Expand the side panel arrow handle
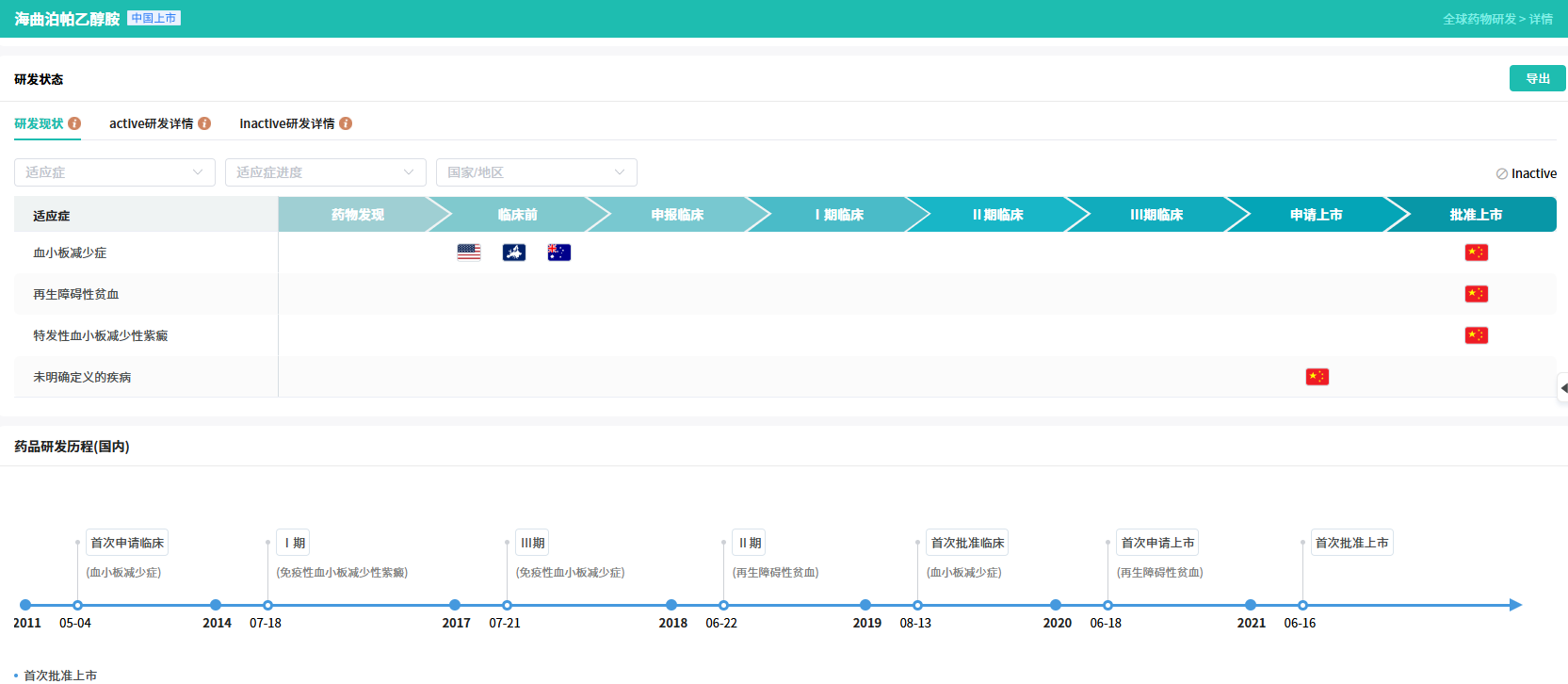 pos(1562,388)
